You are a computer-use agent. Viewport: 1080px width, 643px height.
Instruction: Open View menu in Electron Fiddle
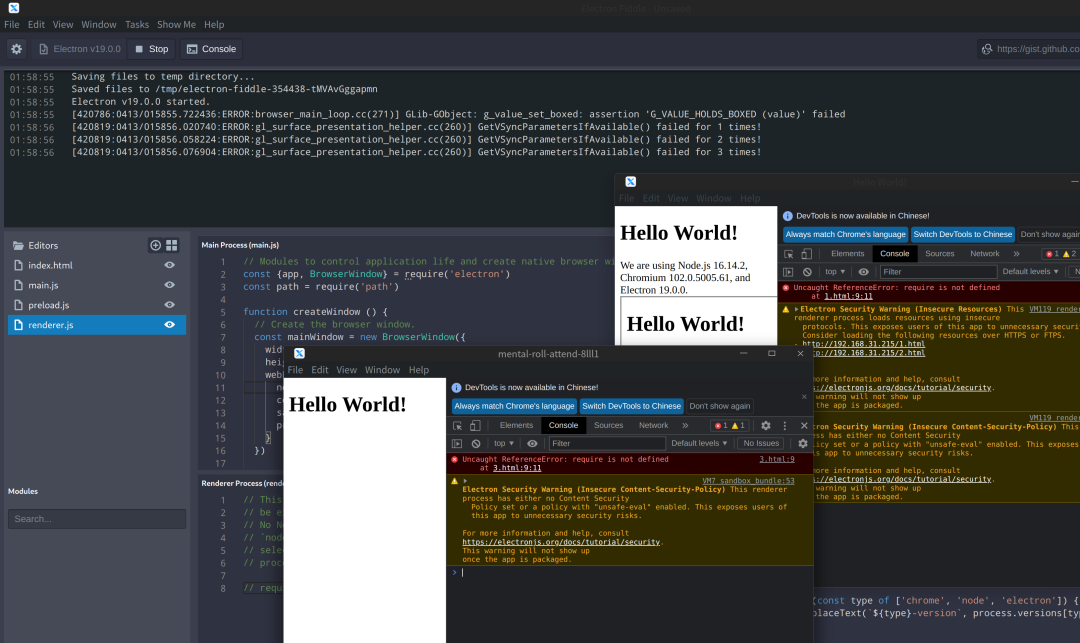(63, 24)
